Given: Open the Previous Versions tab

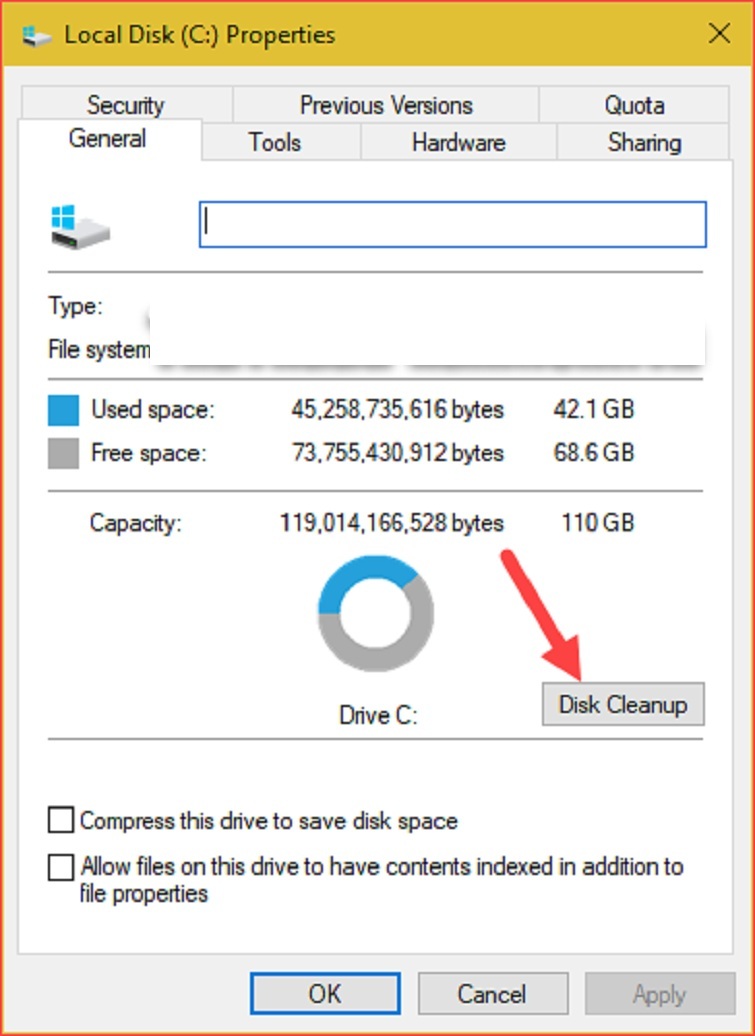Looking at the screenshot, I should click(385, 105).
